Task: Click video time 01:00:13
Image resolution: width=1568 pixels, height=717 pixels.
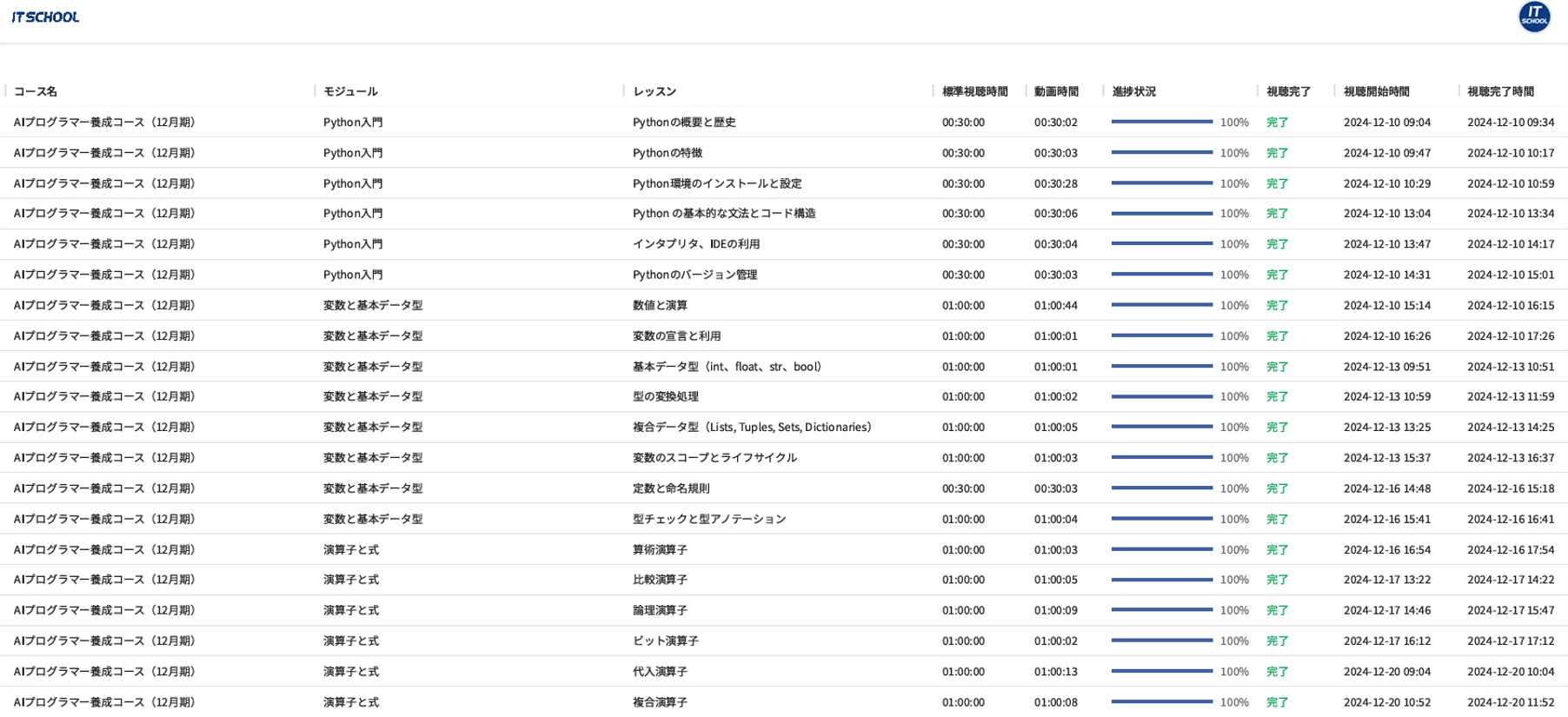Action: pos(1056,672)
